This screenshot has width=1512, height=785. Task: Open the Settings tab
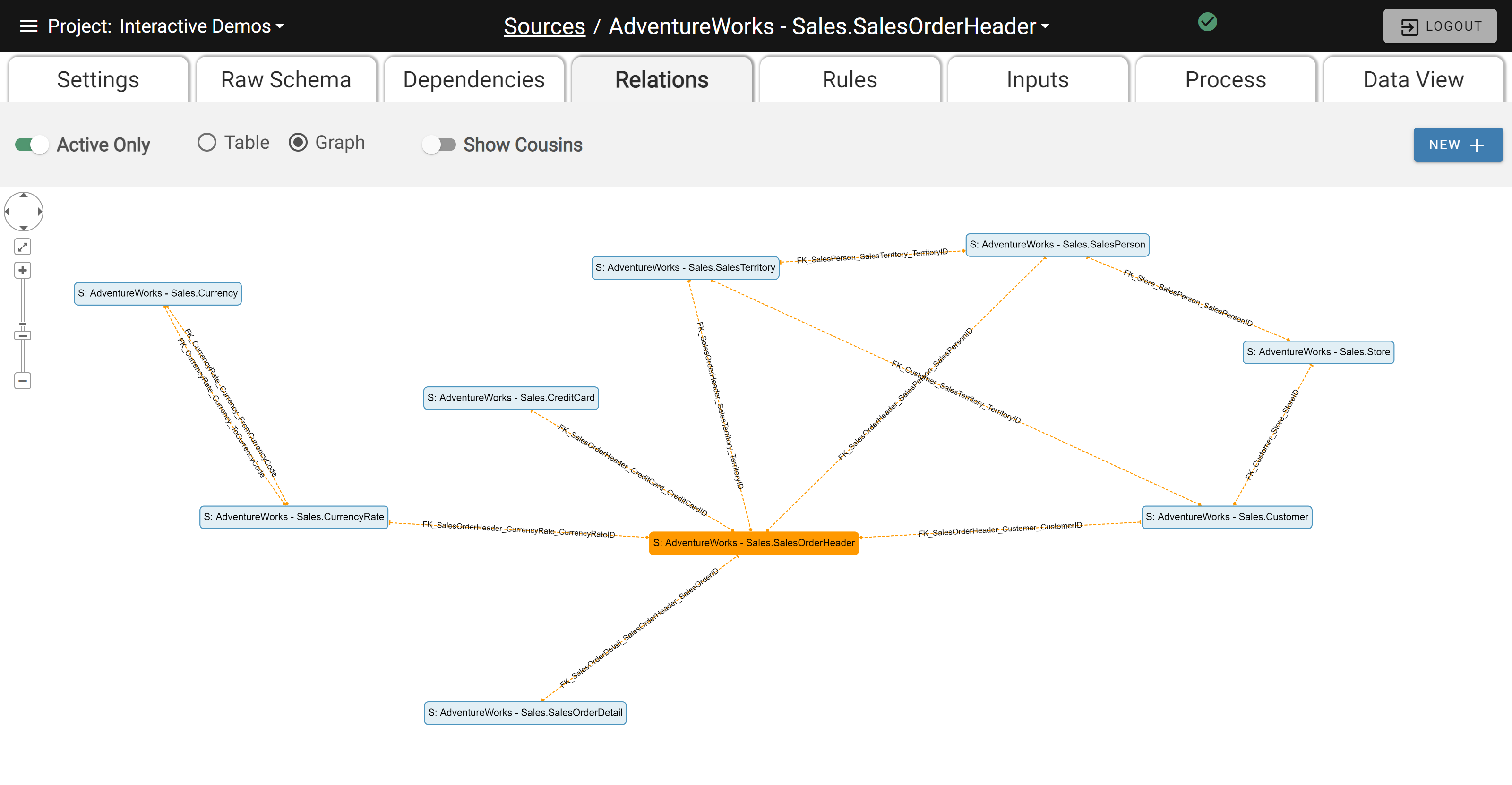click(x=98, y=80)
